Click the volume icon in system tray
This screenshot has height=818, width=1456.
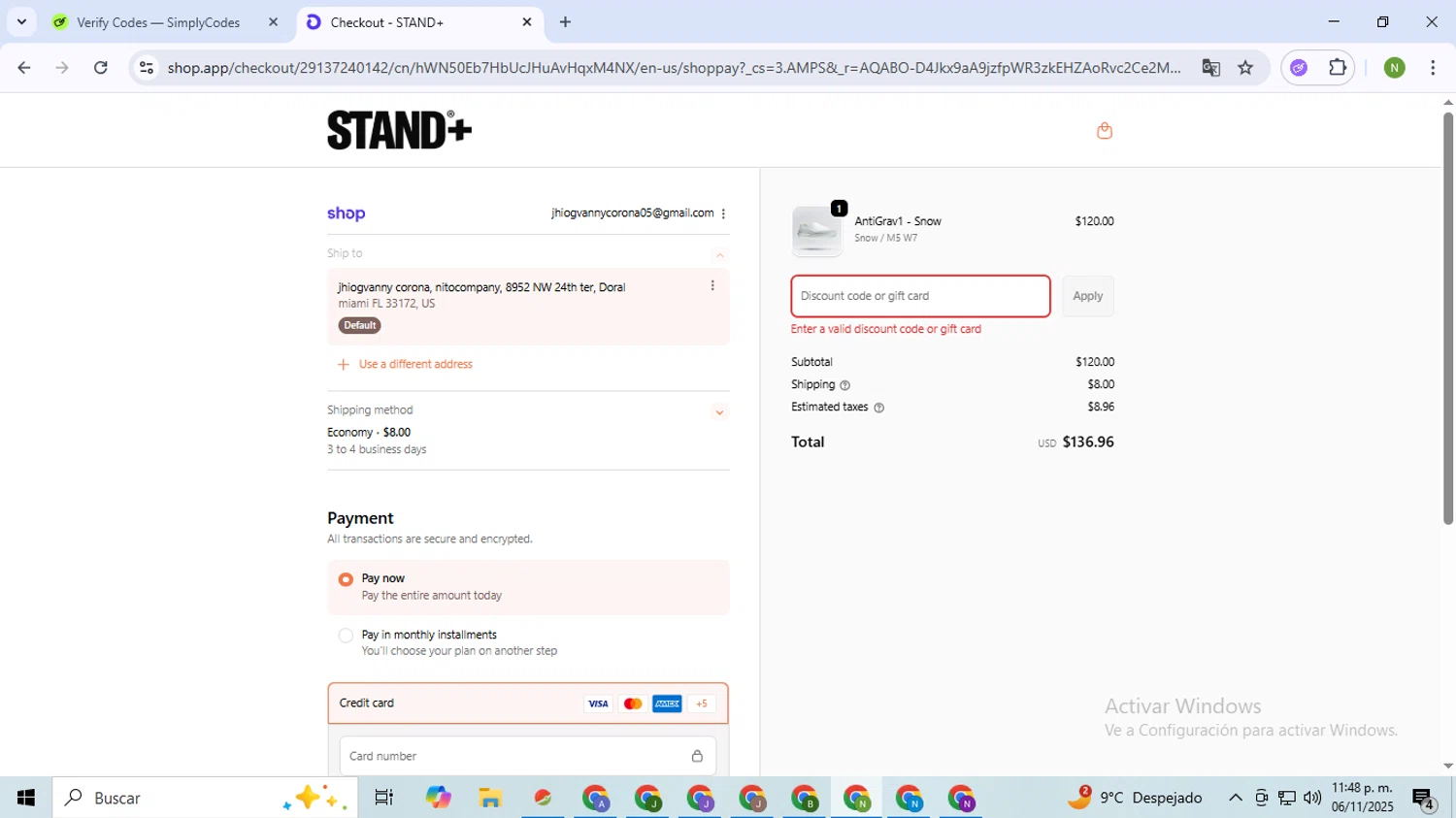pos(1312,798)
